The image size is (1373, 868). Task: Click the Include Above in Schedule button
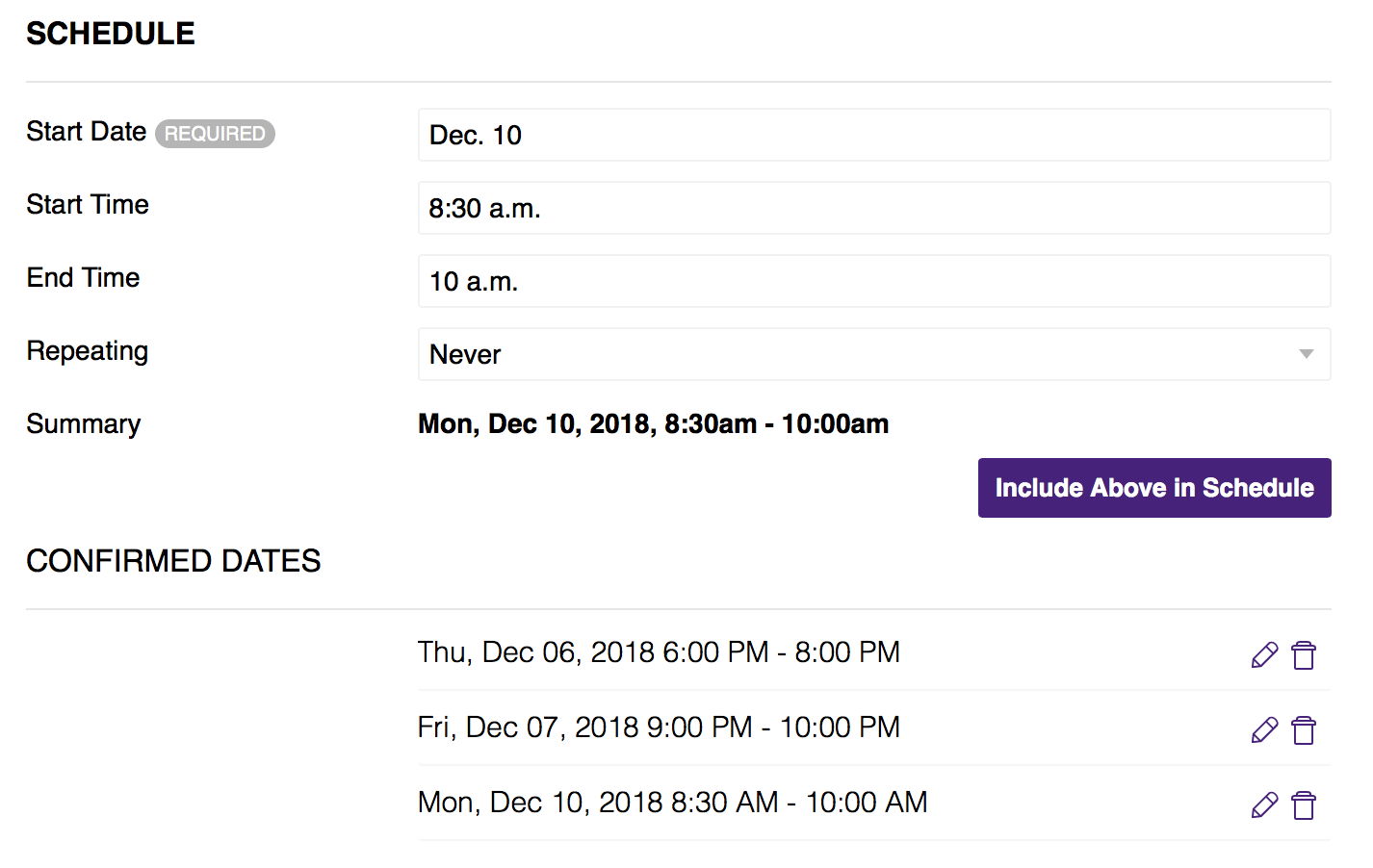click(1154, 488)
